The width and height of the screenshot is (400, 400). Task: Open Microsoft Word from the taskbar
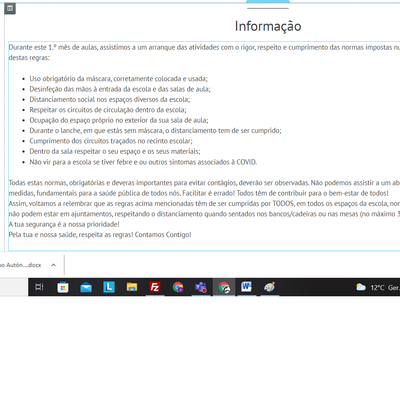tap(247, 287)
